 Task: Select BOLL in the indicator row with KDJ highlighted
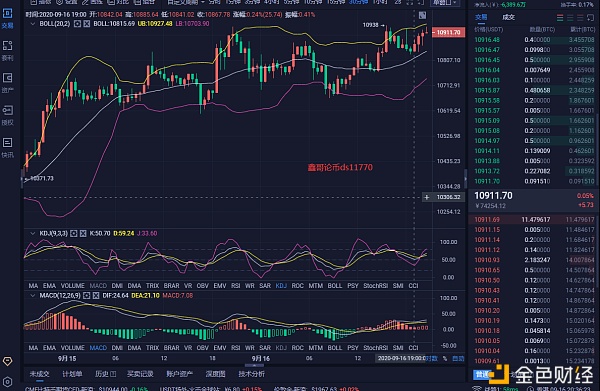coord(335,286)
